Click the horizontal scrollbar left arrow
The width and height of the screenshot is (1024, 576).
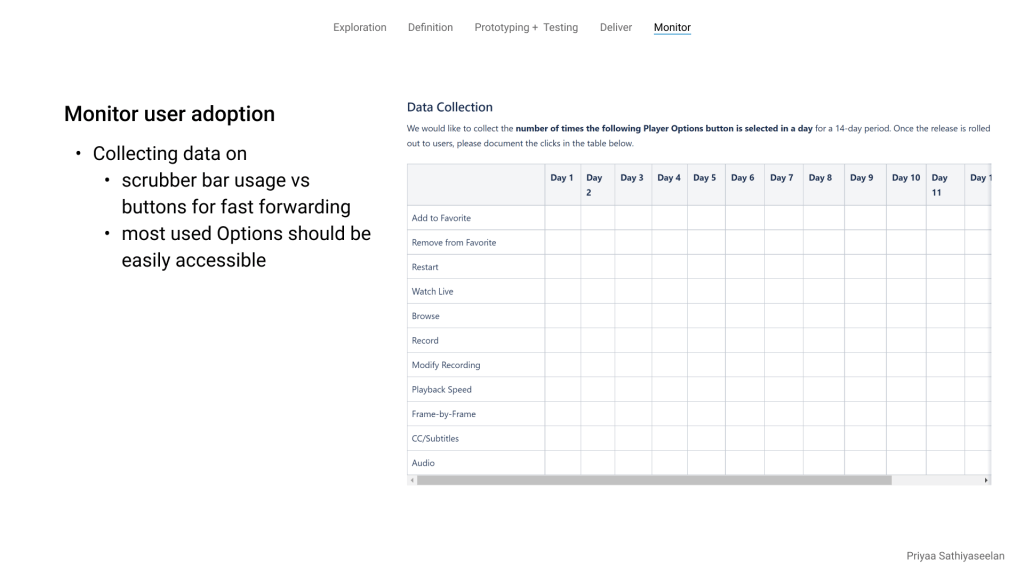[x=412, y=480]
